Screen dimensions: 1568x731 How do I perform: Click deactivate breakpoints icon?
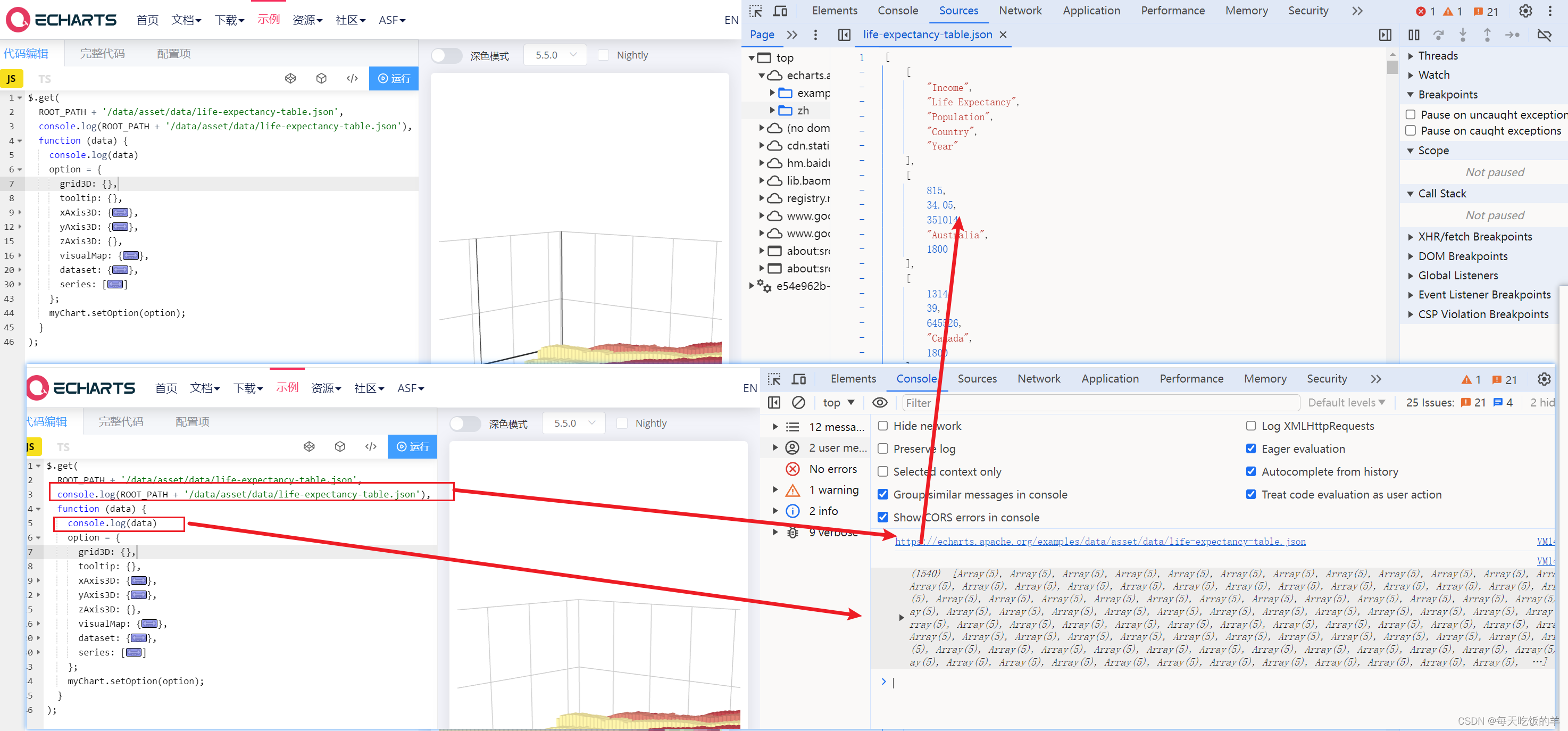1544,35
